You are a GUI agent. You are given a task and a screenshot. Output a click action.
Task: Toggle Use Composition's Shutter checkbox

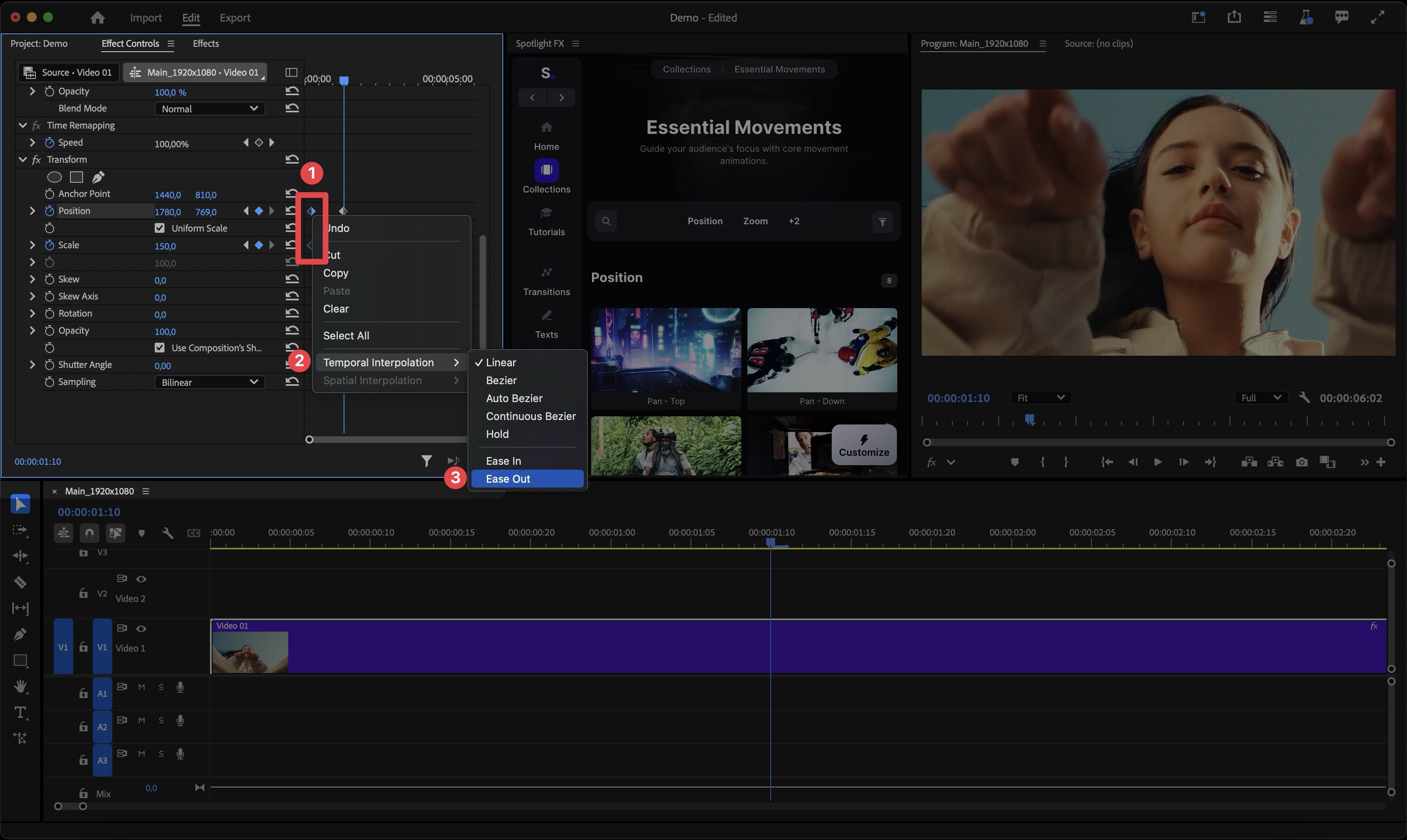(x=159, y=347)
